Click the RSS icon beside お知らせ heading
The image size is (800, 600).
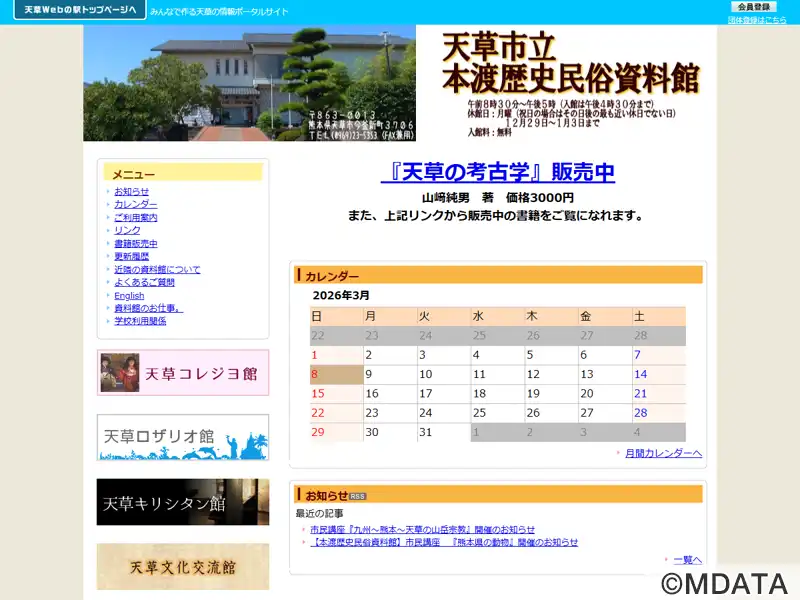point(358,496)
